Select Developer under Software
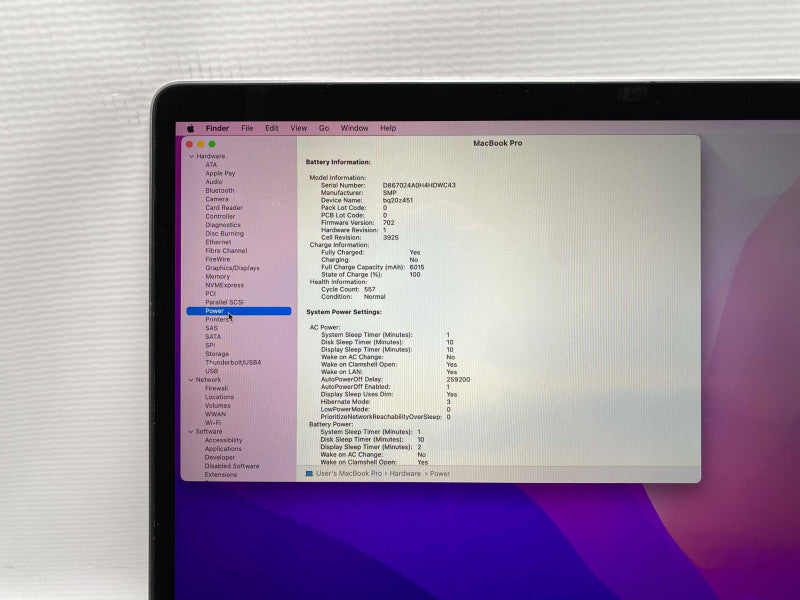This screenshot has height=600, width=800. [x=220, y=458]
